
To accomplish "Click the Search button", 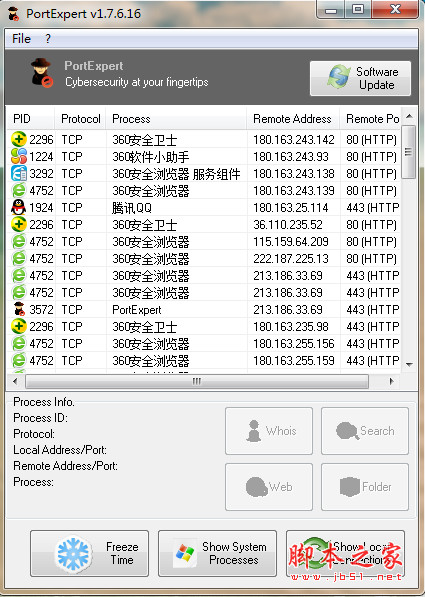I will tap(365, 431).
